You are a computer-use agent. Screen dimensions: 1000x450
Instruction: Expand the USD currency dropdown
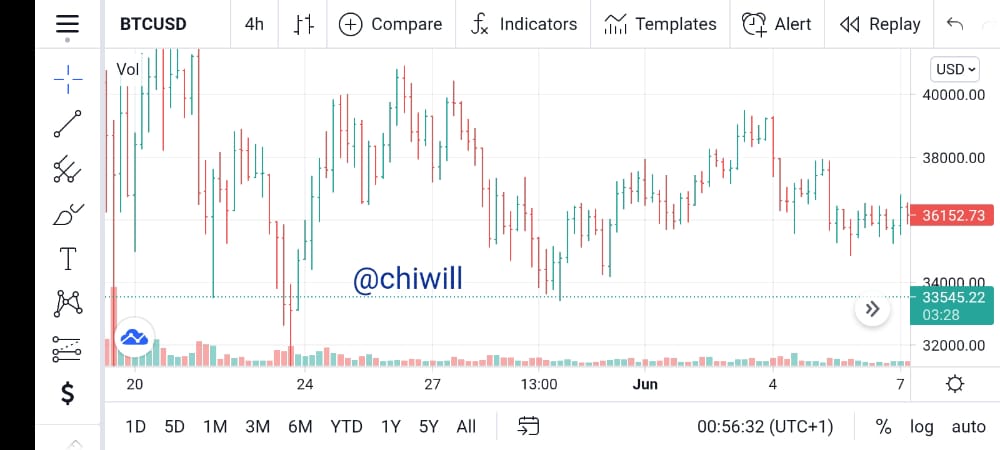pyautogui.click(x=955, y=69)
